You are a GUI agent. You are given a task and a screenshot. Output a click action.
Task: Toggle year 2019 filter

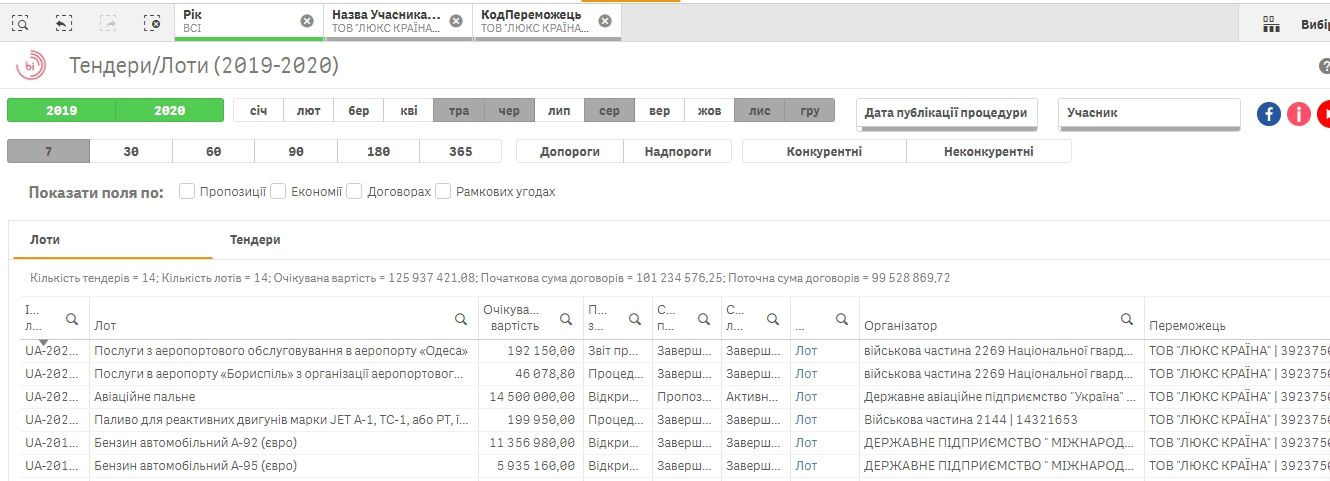(61, 110)
